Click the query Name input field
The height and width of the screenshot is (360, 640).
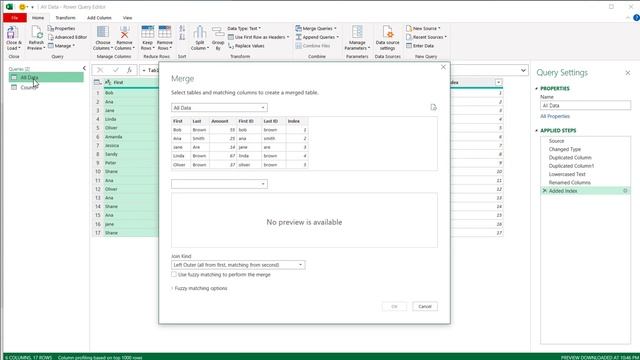[585, 105]
